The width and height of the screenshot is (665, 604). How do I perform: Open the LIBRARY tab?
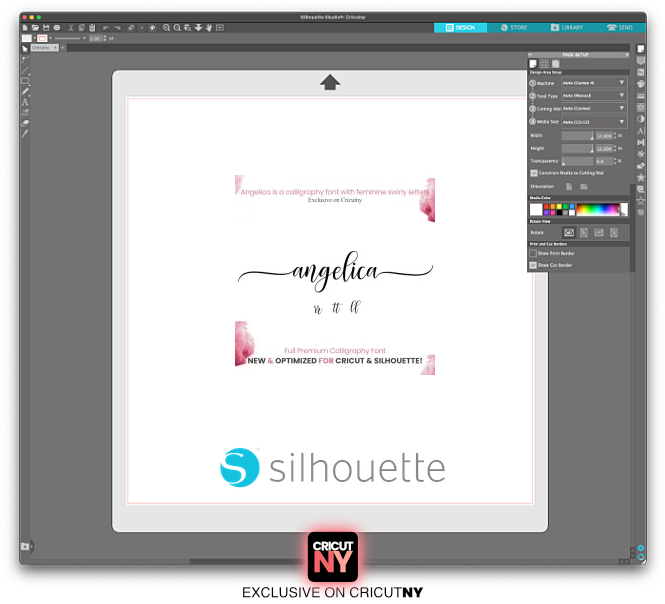click(567, 28)
